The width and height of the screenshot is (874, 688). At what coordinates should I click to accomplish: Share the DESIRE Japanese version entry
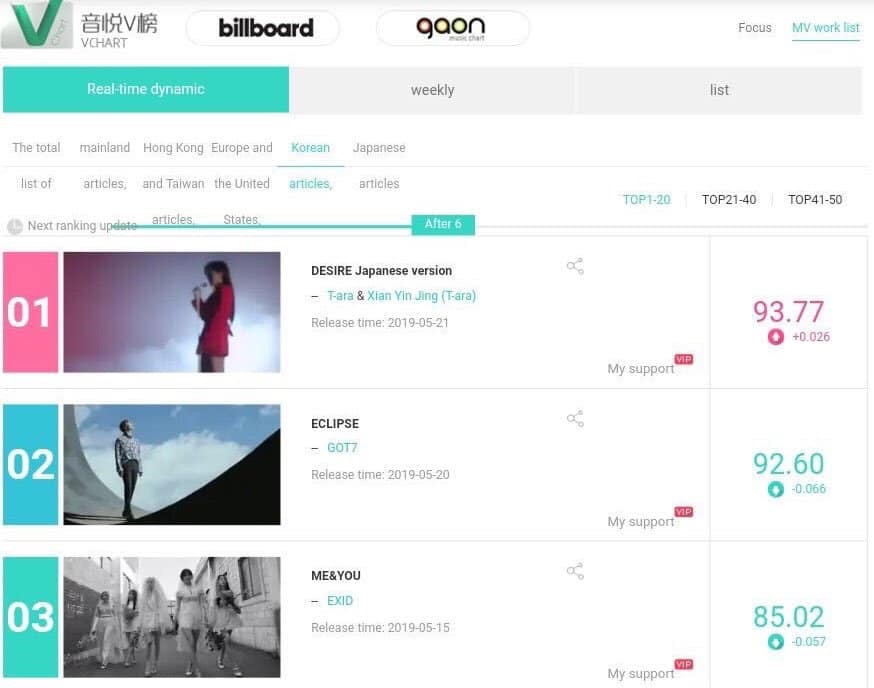click(x=575, y=266)
